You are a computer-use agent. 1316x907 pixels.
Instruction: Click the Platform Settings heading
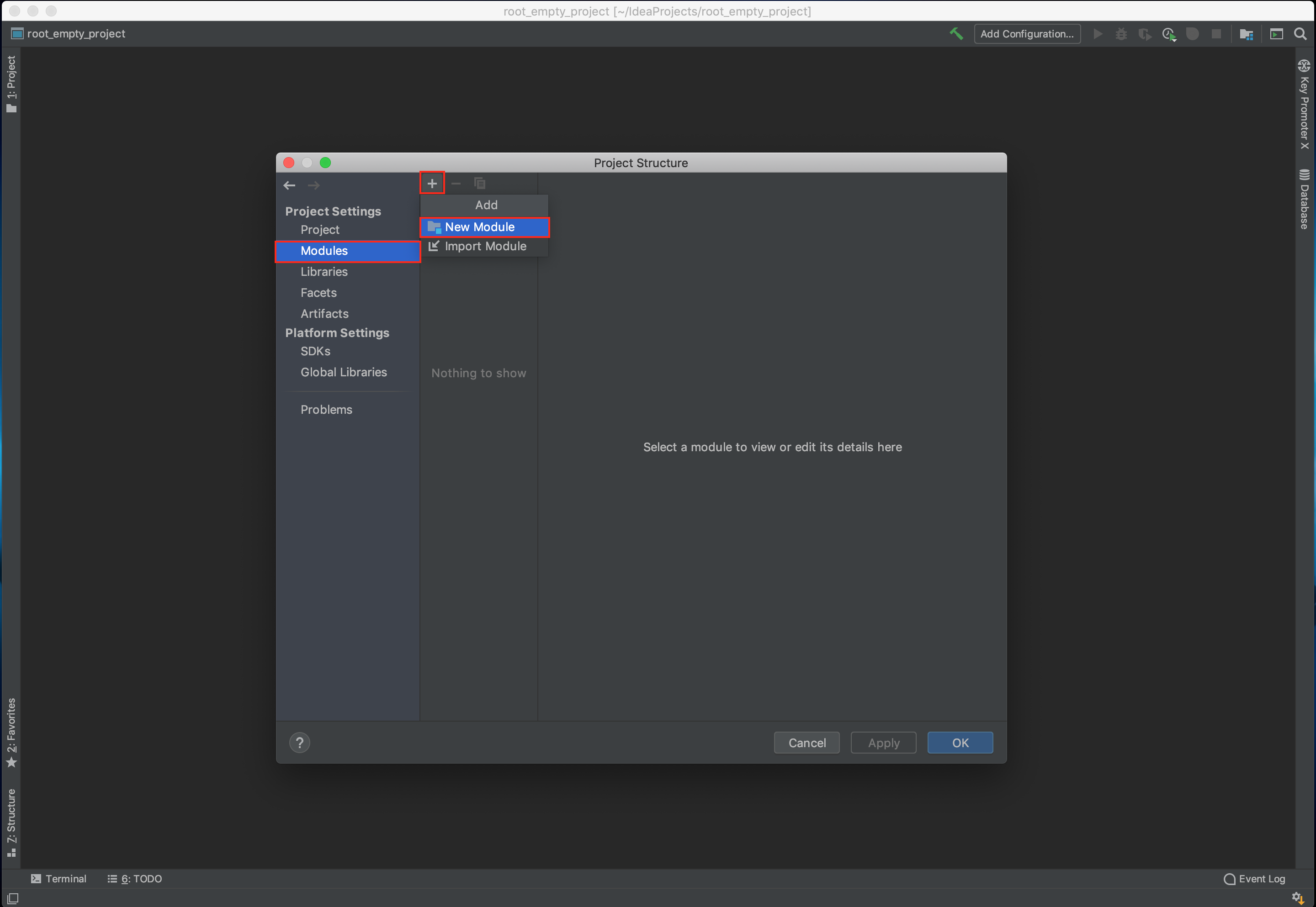click(337, 333)
